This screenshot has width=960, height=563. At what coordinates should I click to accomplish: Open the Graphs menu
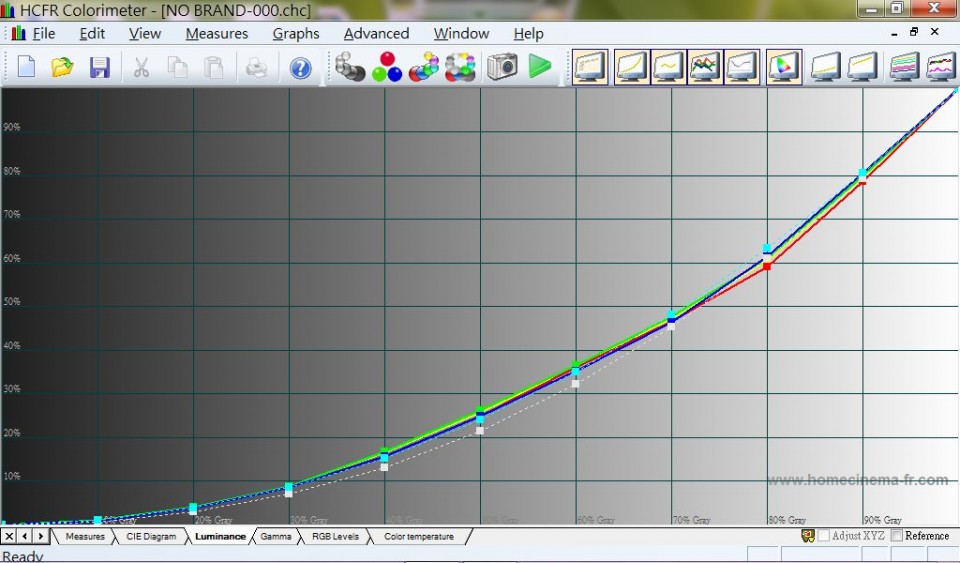tap(296, 33)
